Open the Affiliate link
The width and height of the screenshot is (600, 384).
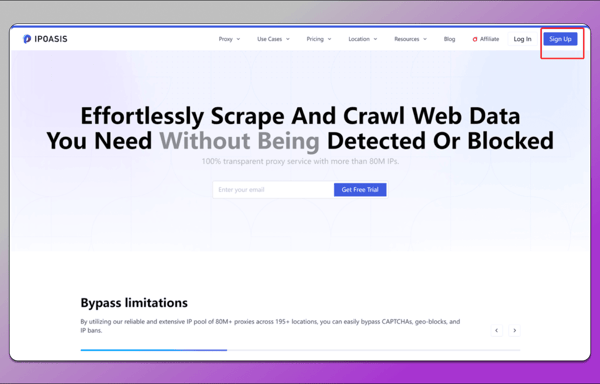(486, 39)
